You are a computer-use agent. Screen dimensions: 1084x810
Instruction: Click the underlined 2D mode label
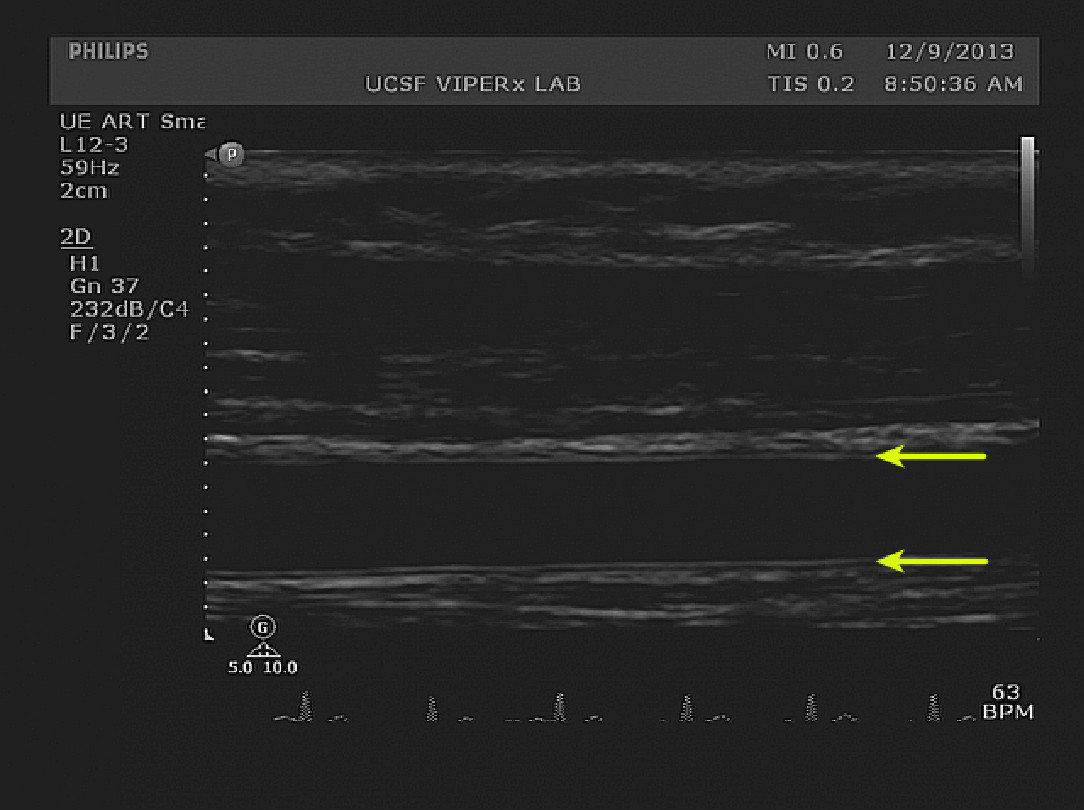point(76,238)
